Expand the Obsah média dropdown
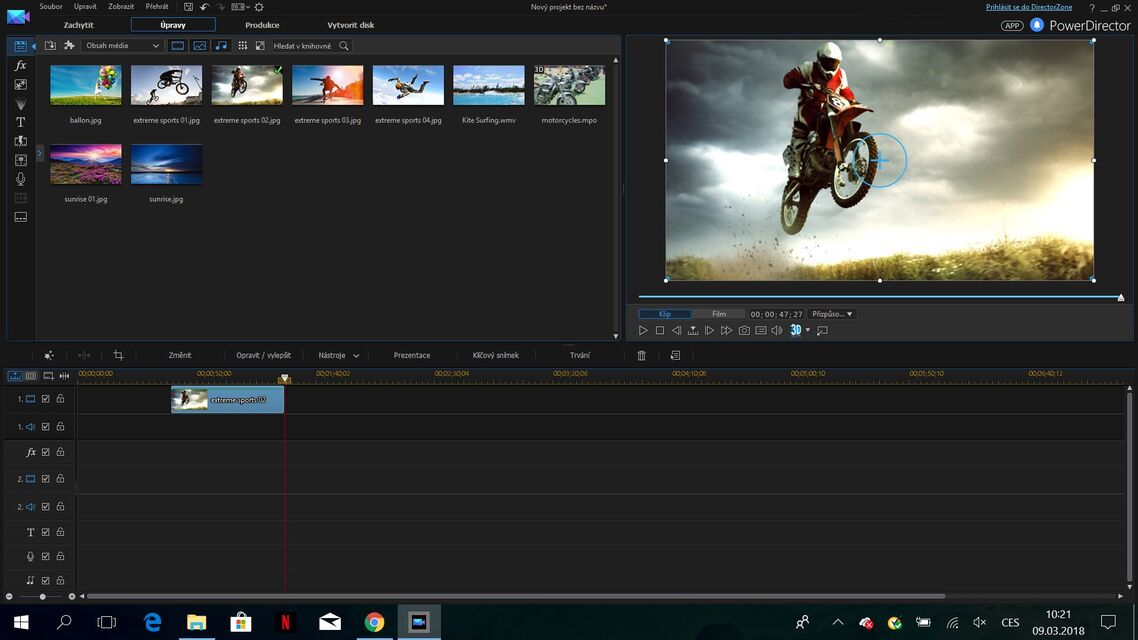The height and width of the screenshot is (640, 1138). pyautogui.click(x=122, y=46)
